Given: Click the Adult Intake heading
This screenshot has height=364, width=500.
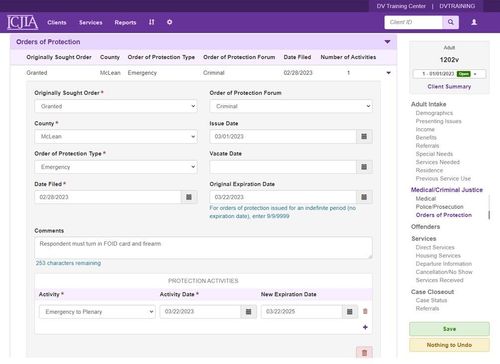Looking at the screenshot, I should [x=428, y=104].
